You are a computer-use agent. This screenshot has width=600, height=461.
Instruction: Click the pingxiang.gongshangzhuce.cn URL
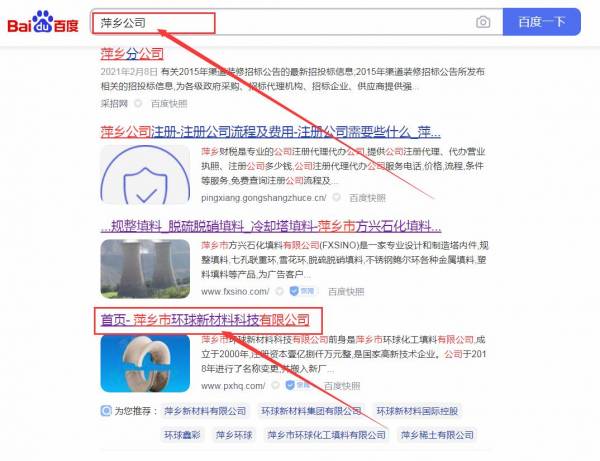264,198
